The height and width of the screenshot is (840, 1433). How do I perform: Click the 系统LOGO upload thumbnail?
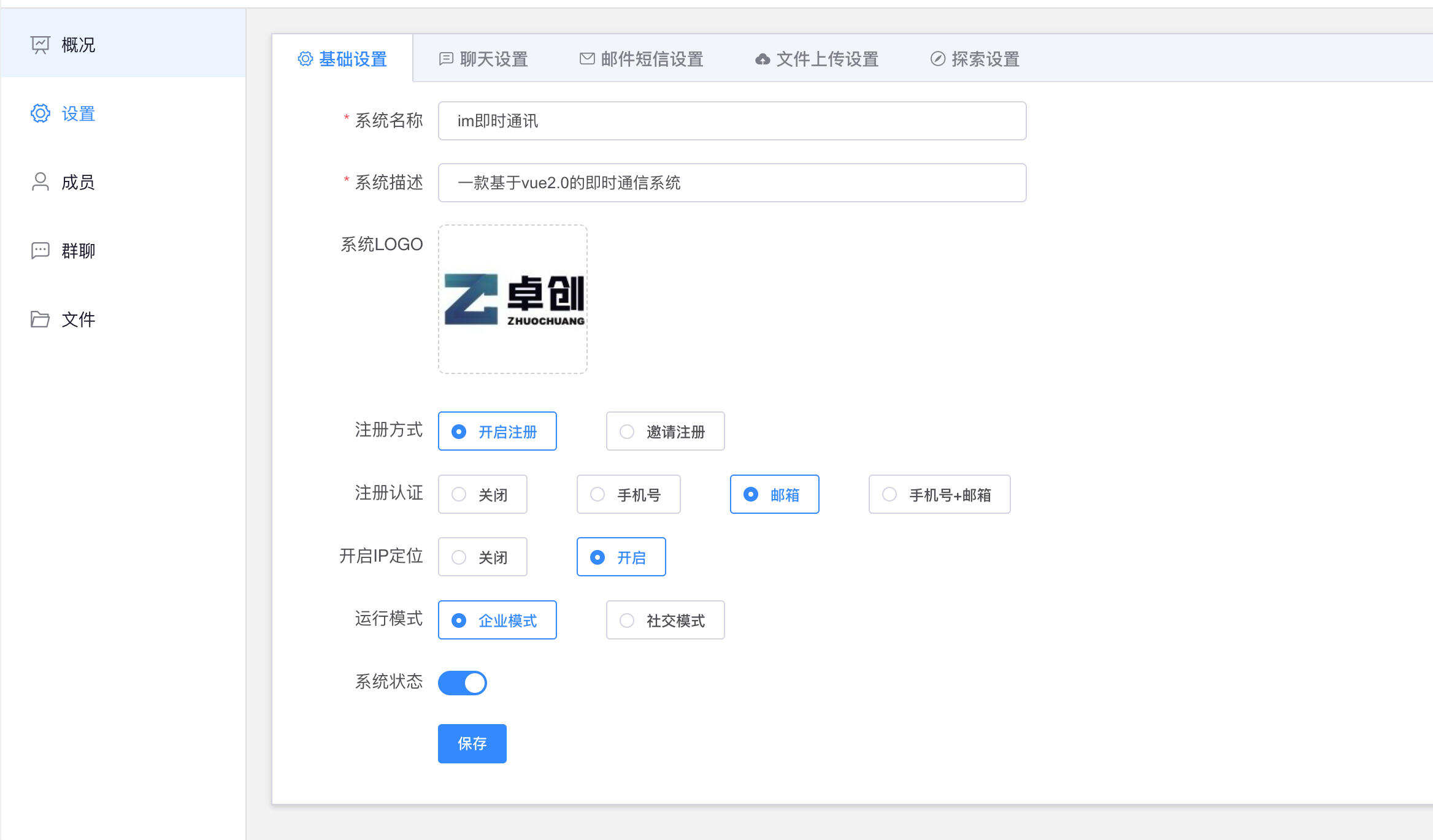pos(513,299)
